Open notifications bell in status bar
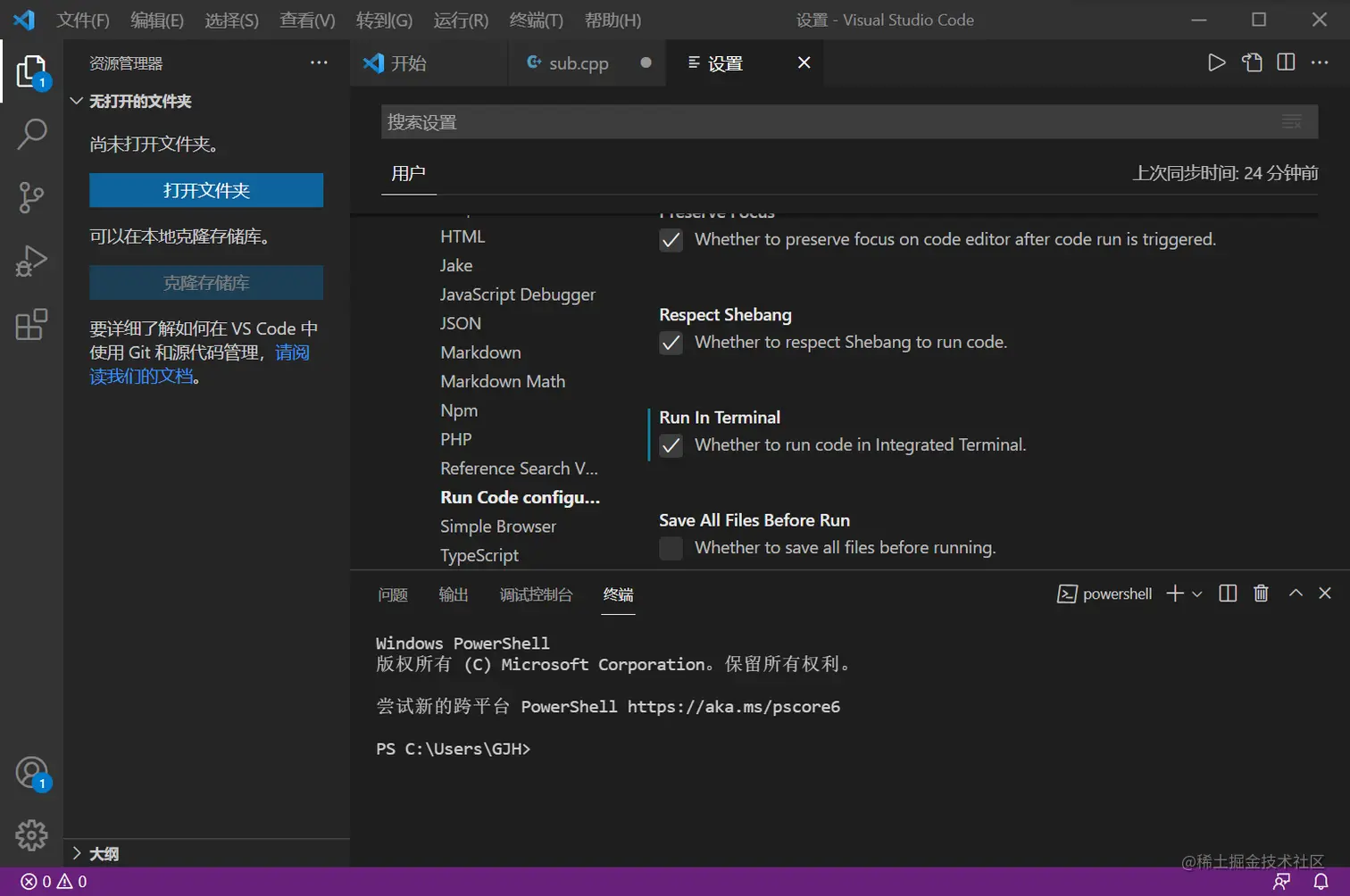Image resolution: width=1350 pixels, height=896 pixels. (x=1321, y=882)
